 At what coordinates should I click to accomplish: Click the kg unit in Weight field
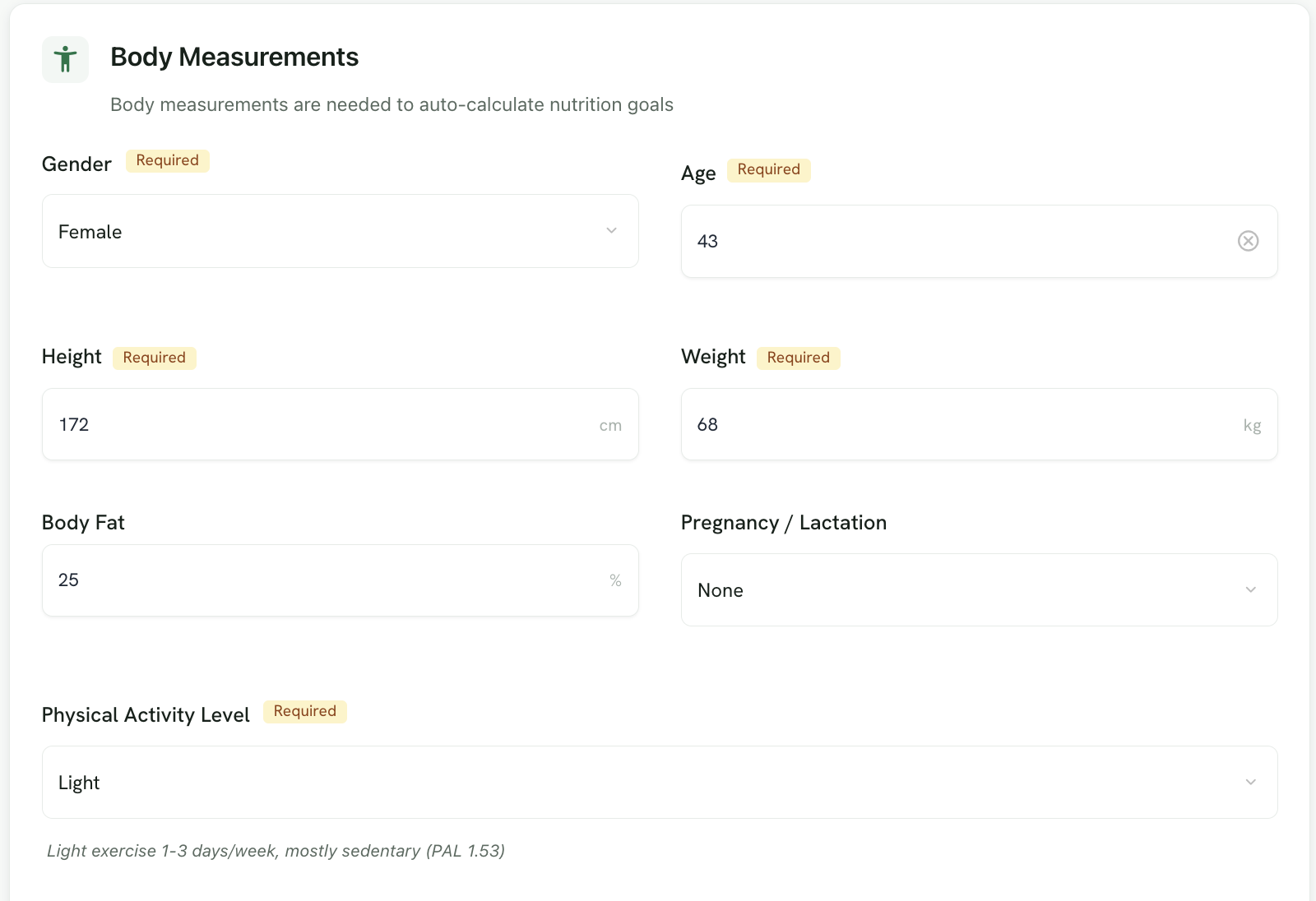click(x=1252, y=426)
